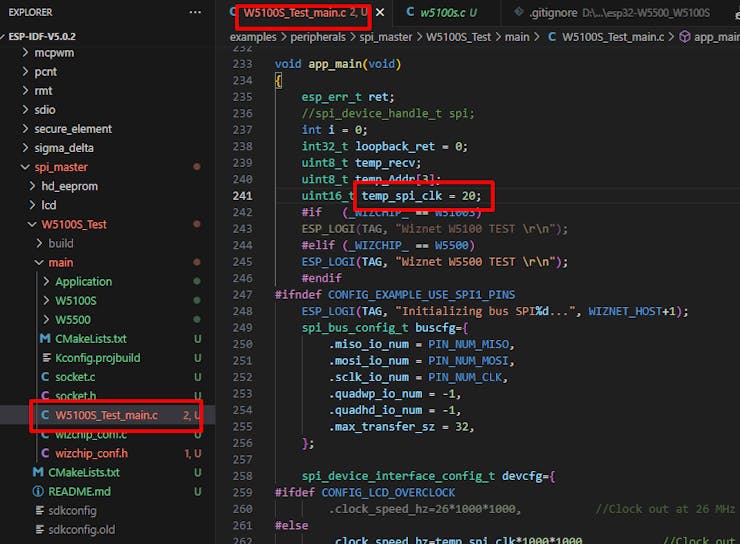Viewport: 740px width, 544px height.
Task: Close the w5100s.c editor tab
Action: pos(488,12)
